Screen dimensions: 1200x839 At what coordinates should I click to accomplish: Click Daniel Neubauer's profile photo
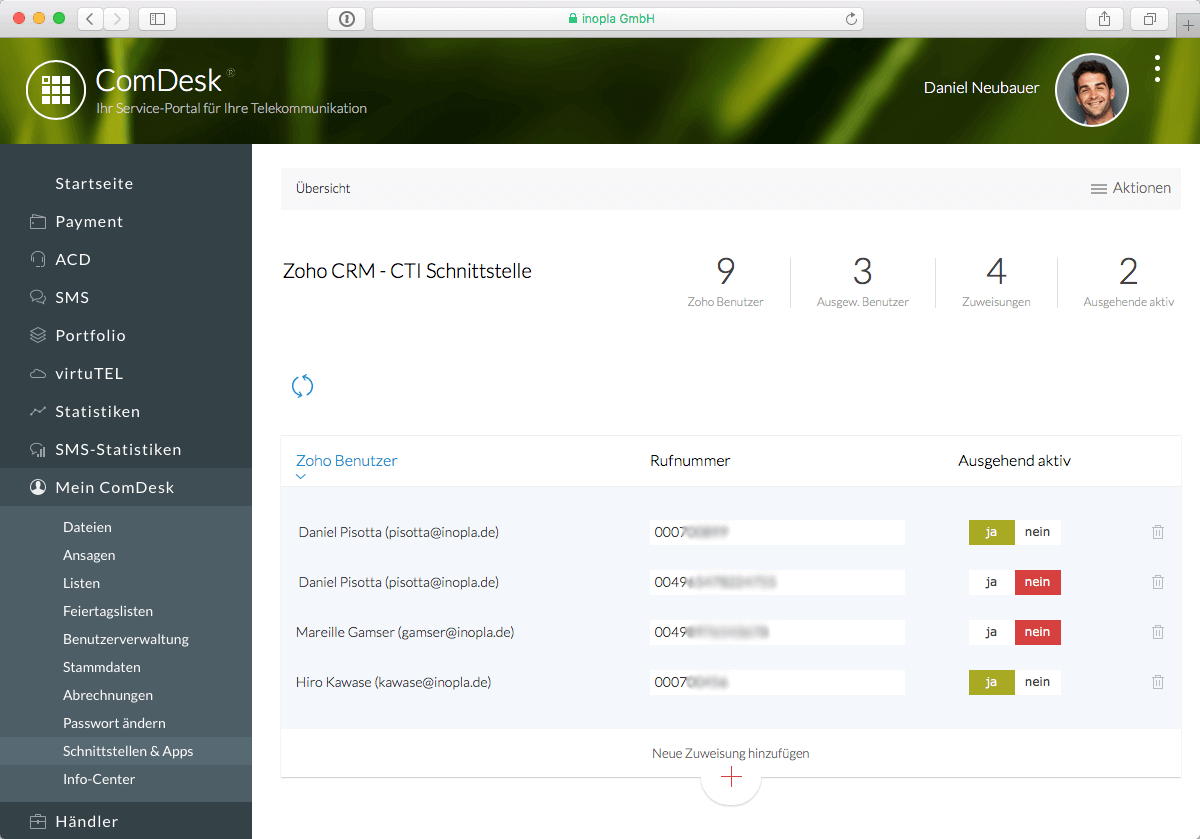click(1092, 90)
